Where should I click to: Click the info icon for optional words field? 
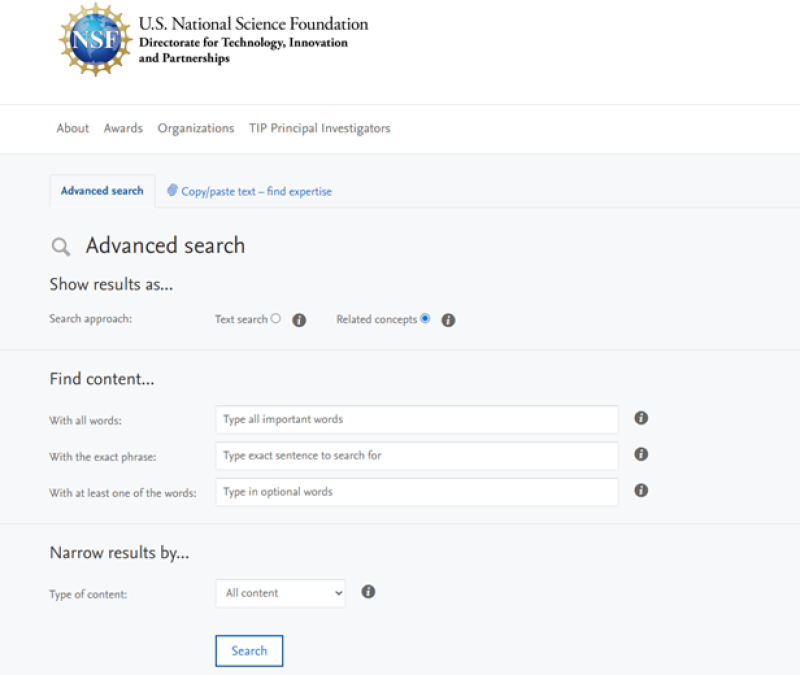(x=640, y=491)
